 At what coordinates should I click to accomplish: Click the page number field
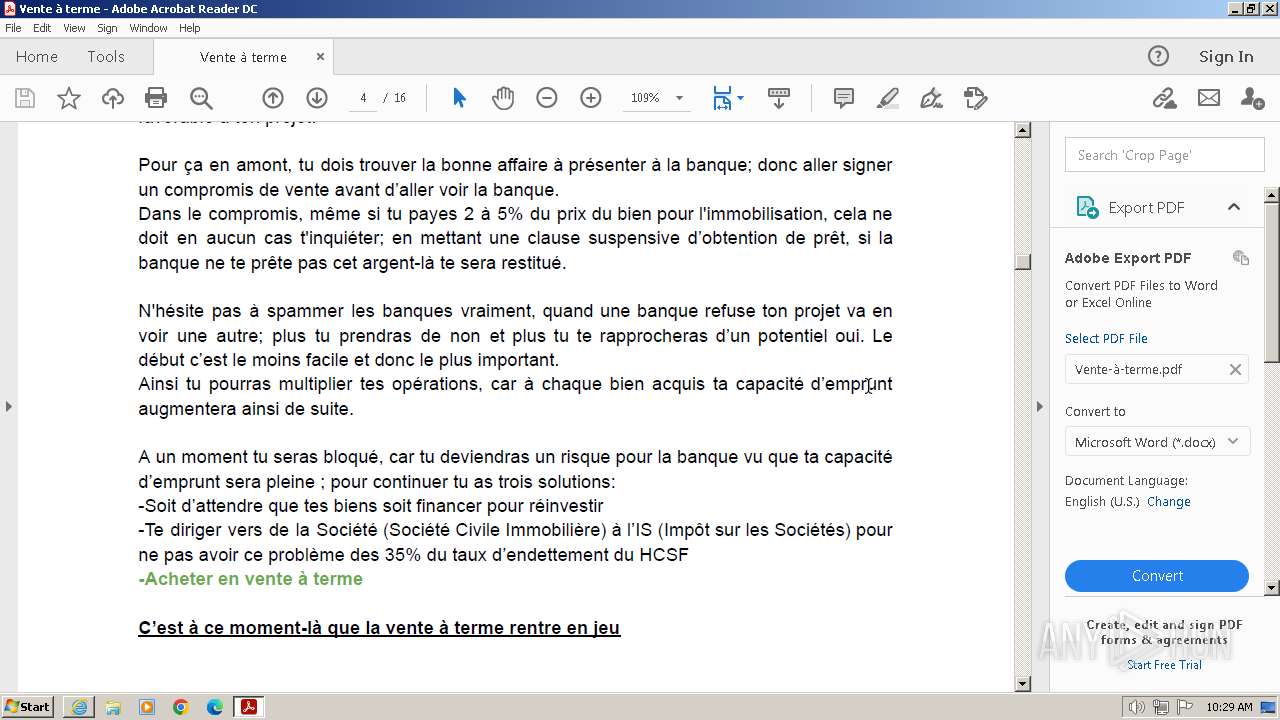pos(363,98)
